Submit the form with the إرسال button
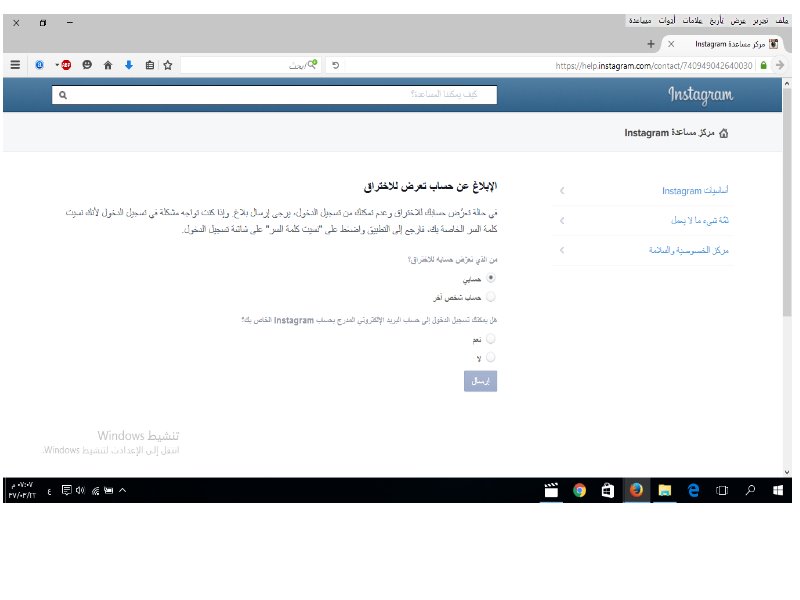Screen dimensions: 800x600 (x=480, y=381)
